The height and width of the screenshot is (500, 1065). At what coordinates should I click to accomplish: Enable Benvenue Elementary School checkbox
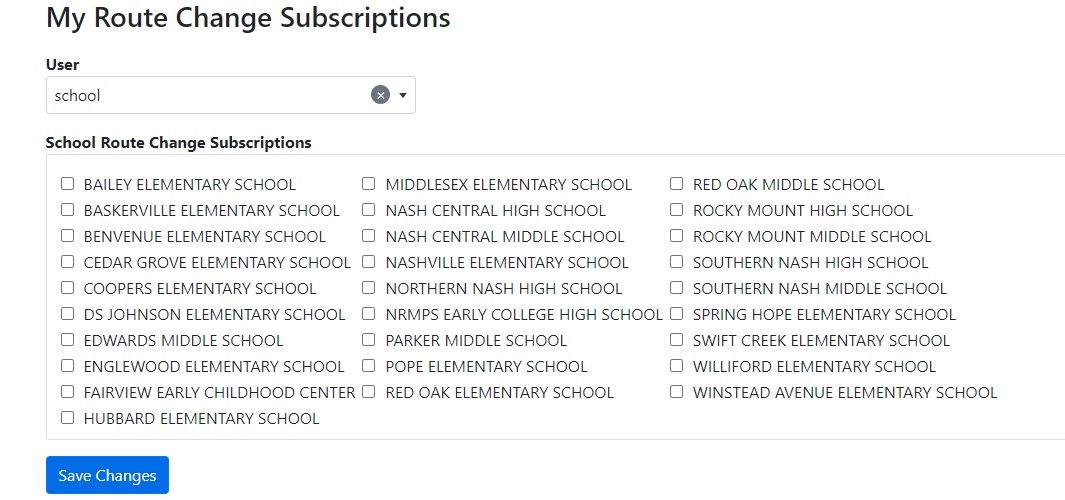click(x=68, y=236)
